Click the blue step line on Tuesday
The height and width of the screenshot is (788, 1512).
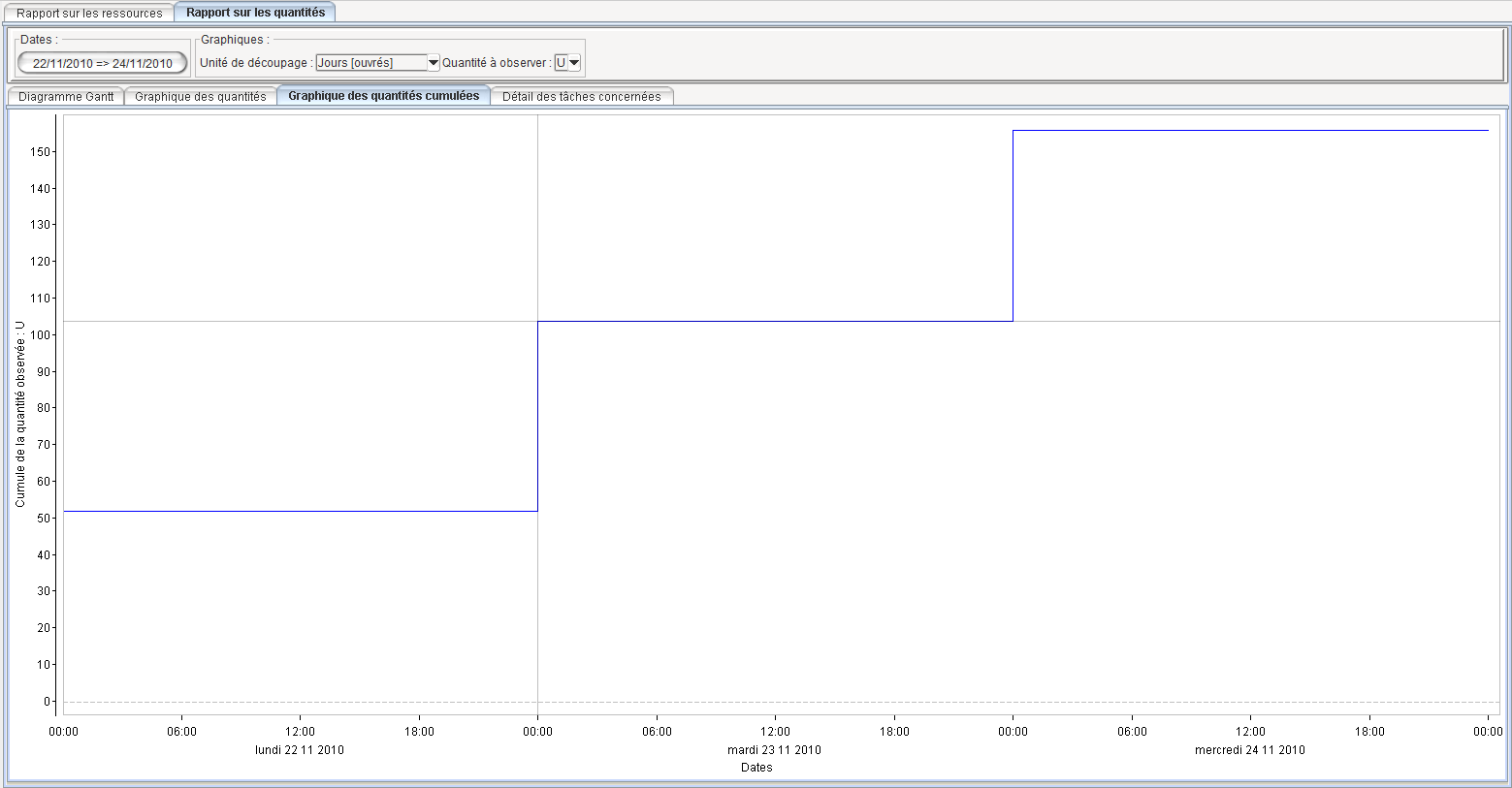click(776, 321)
